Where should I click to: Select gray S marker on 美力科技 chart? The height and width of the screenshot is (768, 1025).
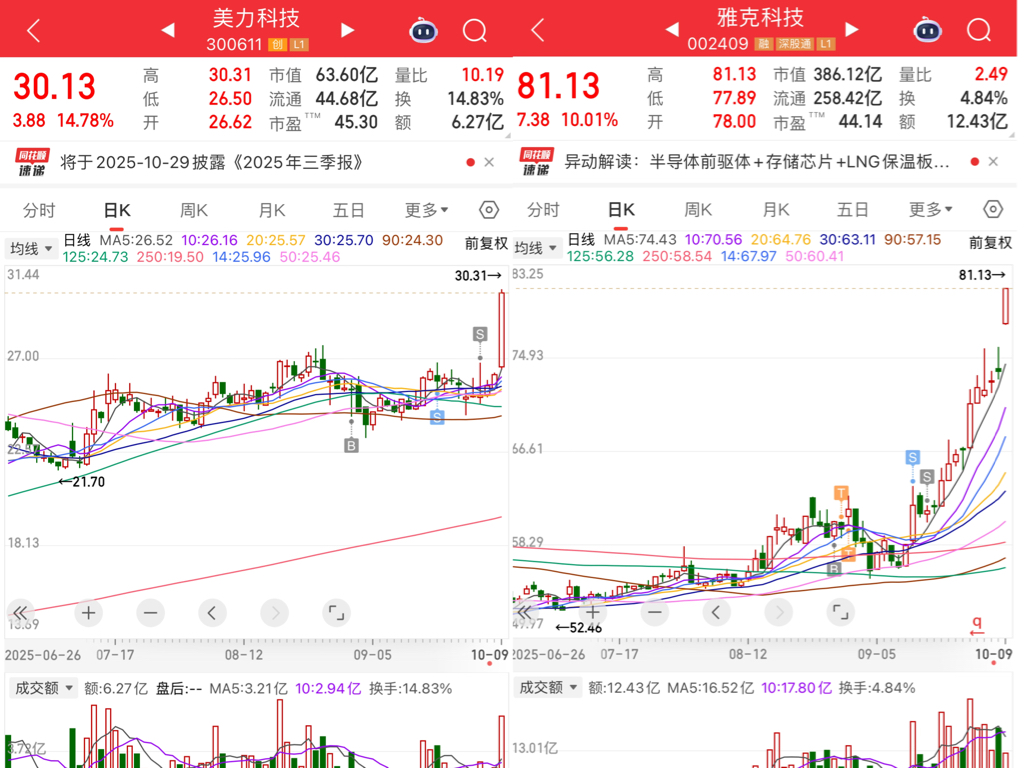[x=480, y=335]
